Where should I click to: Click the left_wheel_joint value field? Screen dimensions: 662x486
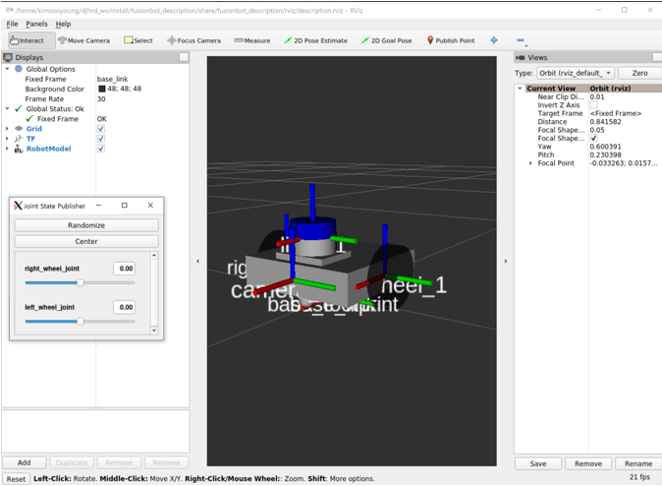pos(125,307)
